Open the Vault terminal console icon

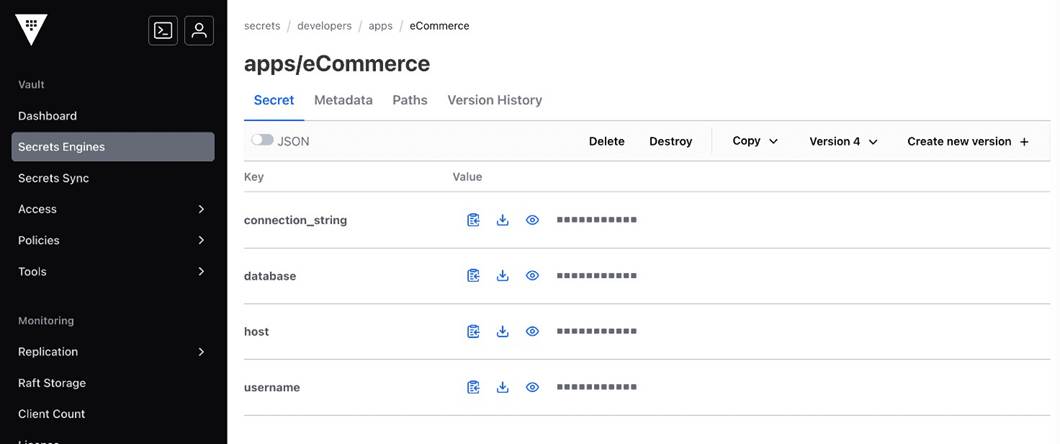[x=163, y=30]
